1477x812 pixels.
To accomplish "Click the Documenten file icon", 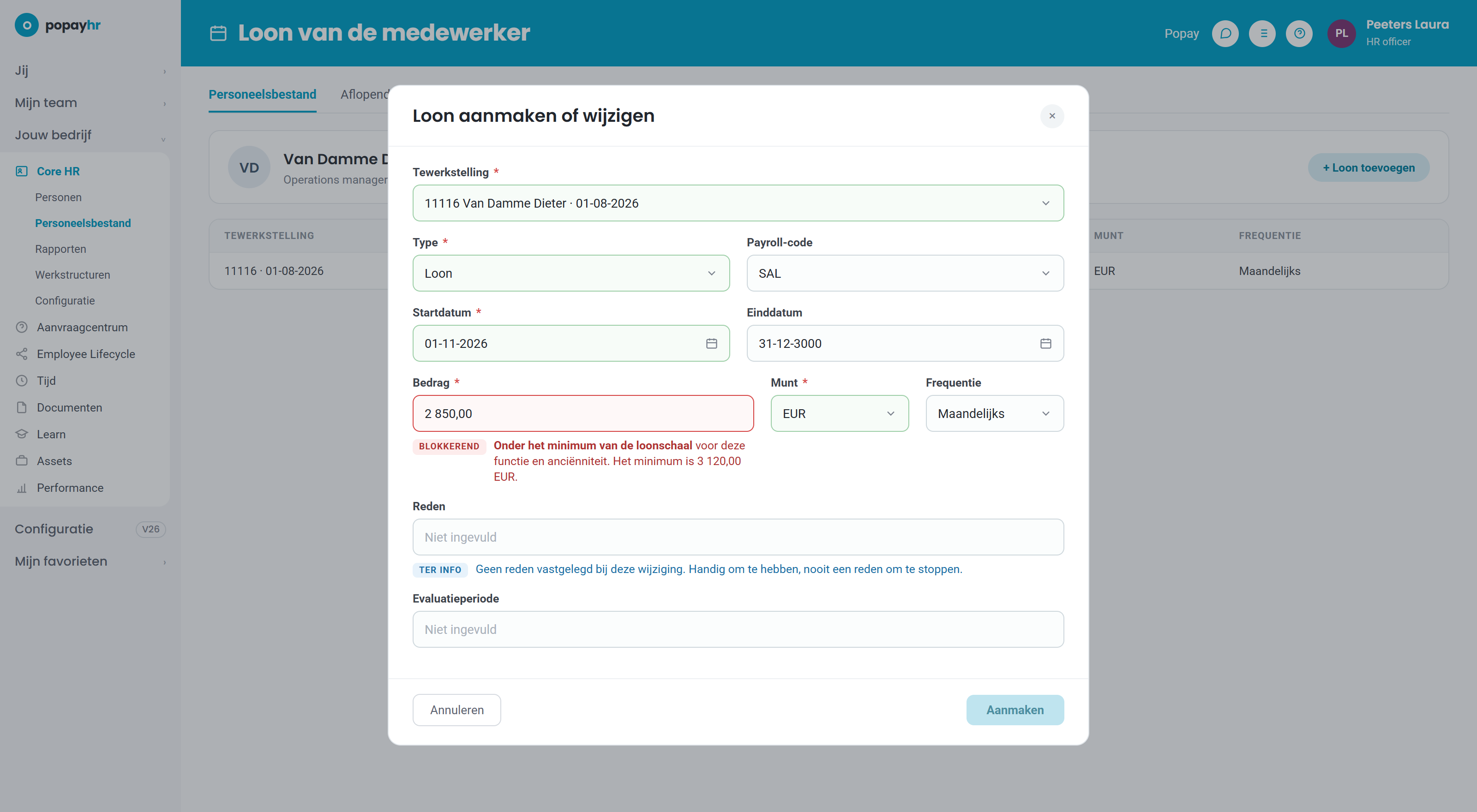I will [22, 407].
